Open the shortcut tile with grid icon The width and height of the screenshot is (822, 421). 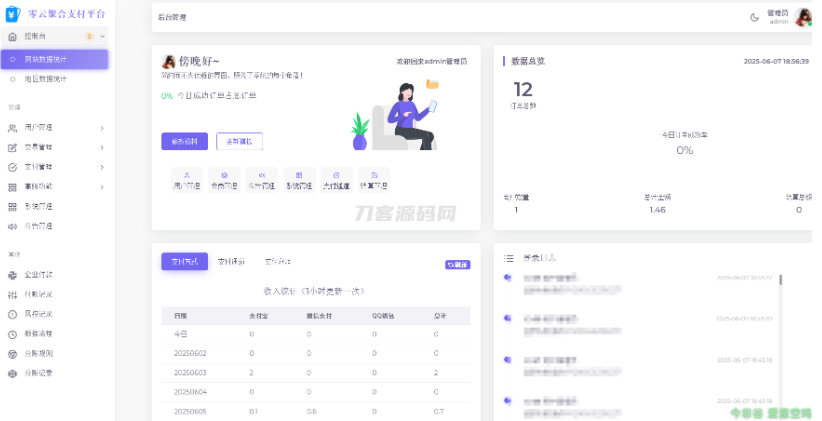tap(299, 180)
